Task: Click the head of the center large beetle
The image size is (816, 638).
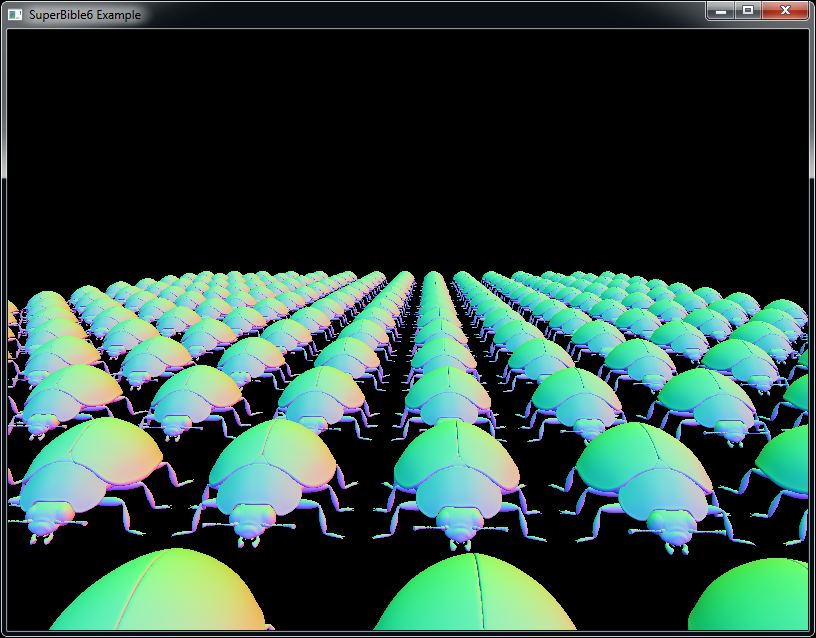Action: (x=460, y=525)
